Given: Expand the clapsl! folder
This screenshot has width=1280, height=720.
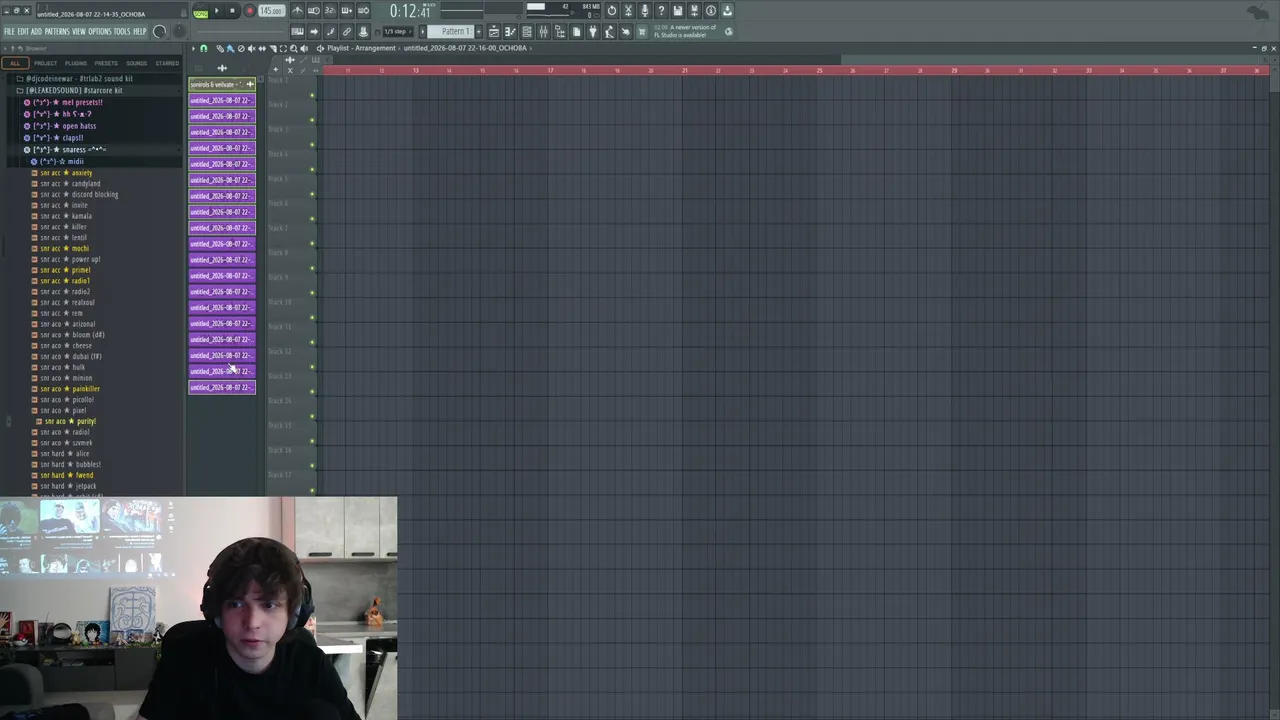Looking at the screenshot, I should pyautogui.click(x=55, y=138).
